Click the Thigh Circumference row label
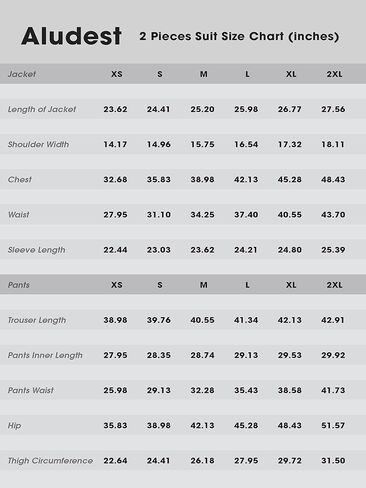Image resolution: width=366 pixels, height=488 pixels. coord(50,461)
